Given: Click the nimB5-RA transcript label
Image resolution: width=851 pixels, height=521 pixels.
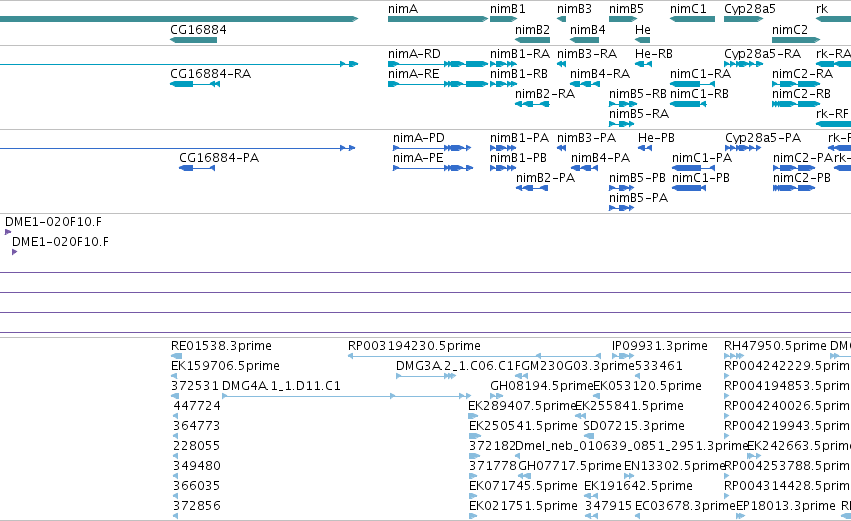Looking at the screenshot, I should point(639,114).
